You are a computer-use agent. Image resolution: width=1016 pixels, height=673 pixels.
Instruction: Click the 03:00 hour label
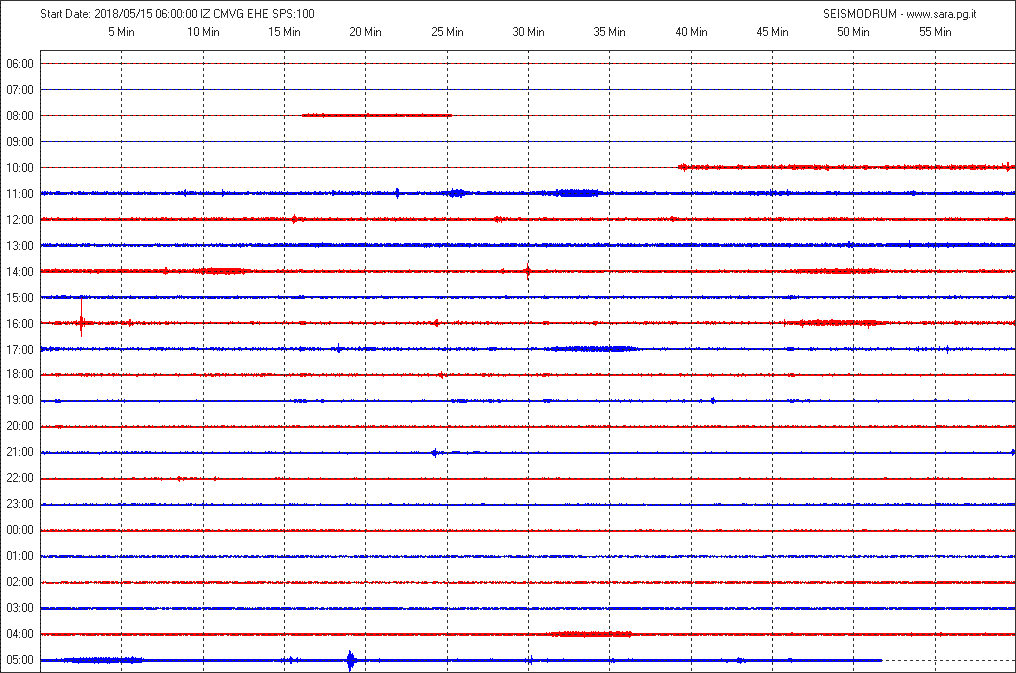coord(20,608)
